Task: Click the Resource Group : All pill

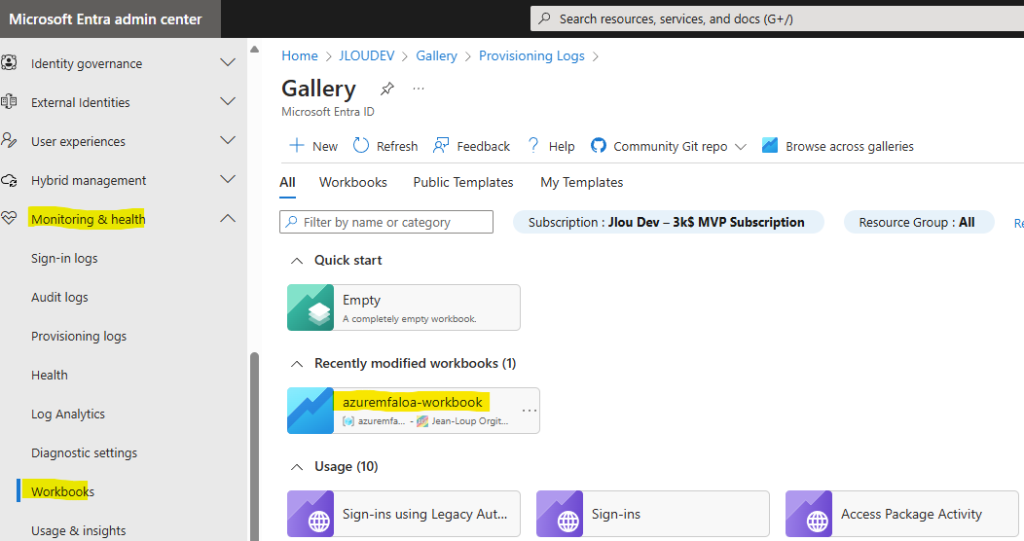Action: (918, 222)
